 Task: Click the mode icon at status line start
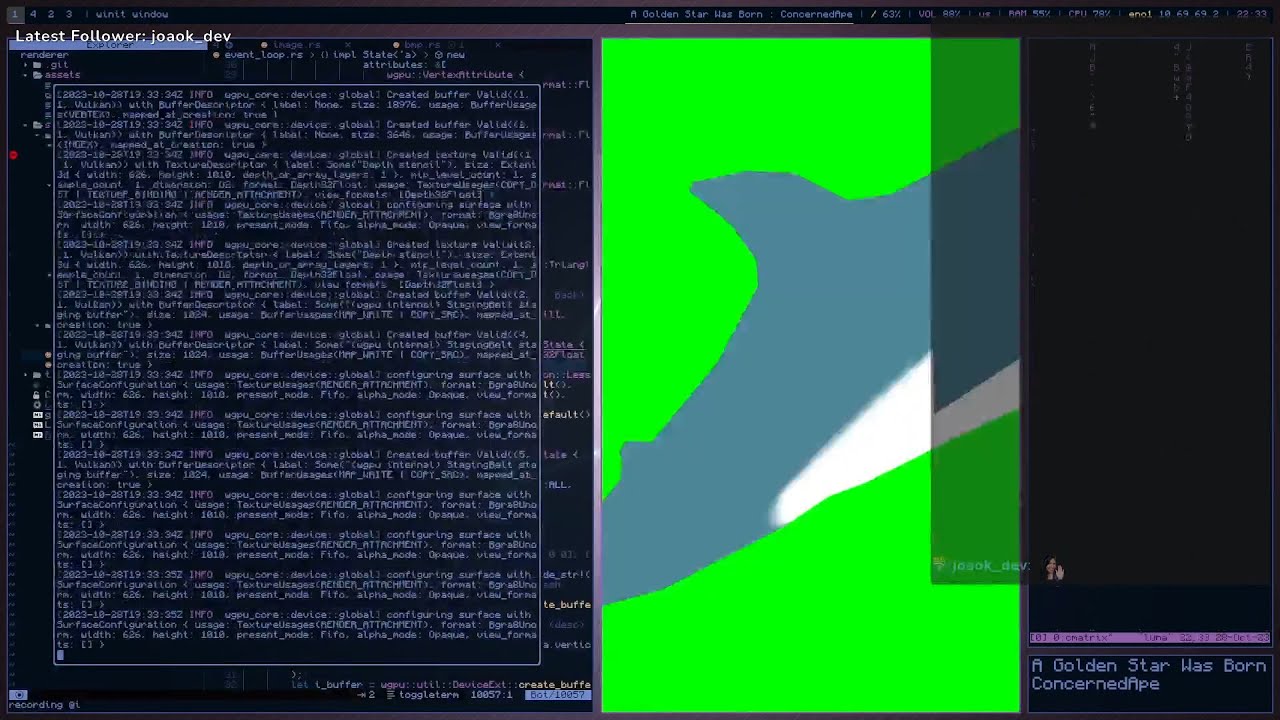(x=18, y=694)
